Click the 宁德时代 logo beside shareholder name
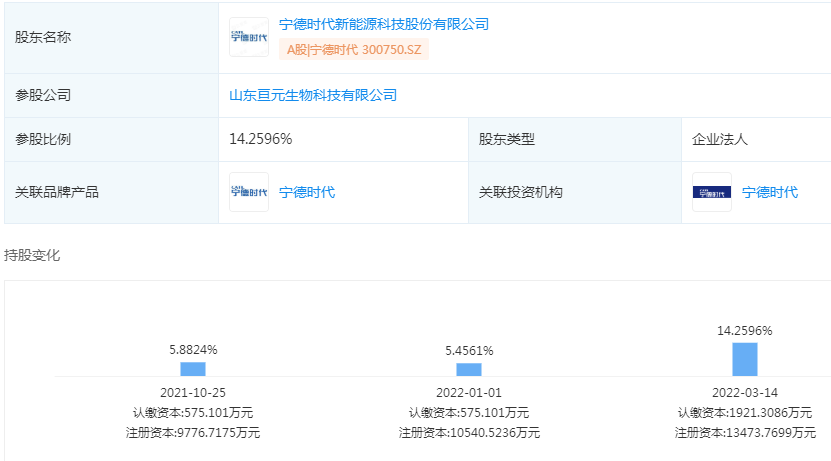The image size is (831, 461). point(249,37)
